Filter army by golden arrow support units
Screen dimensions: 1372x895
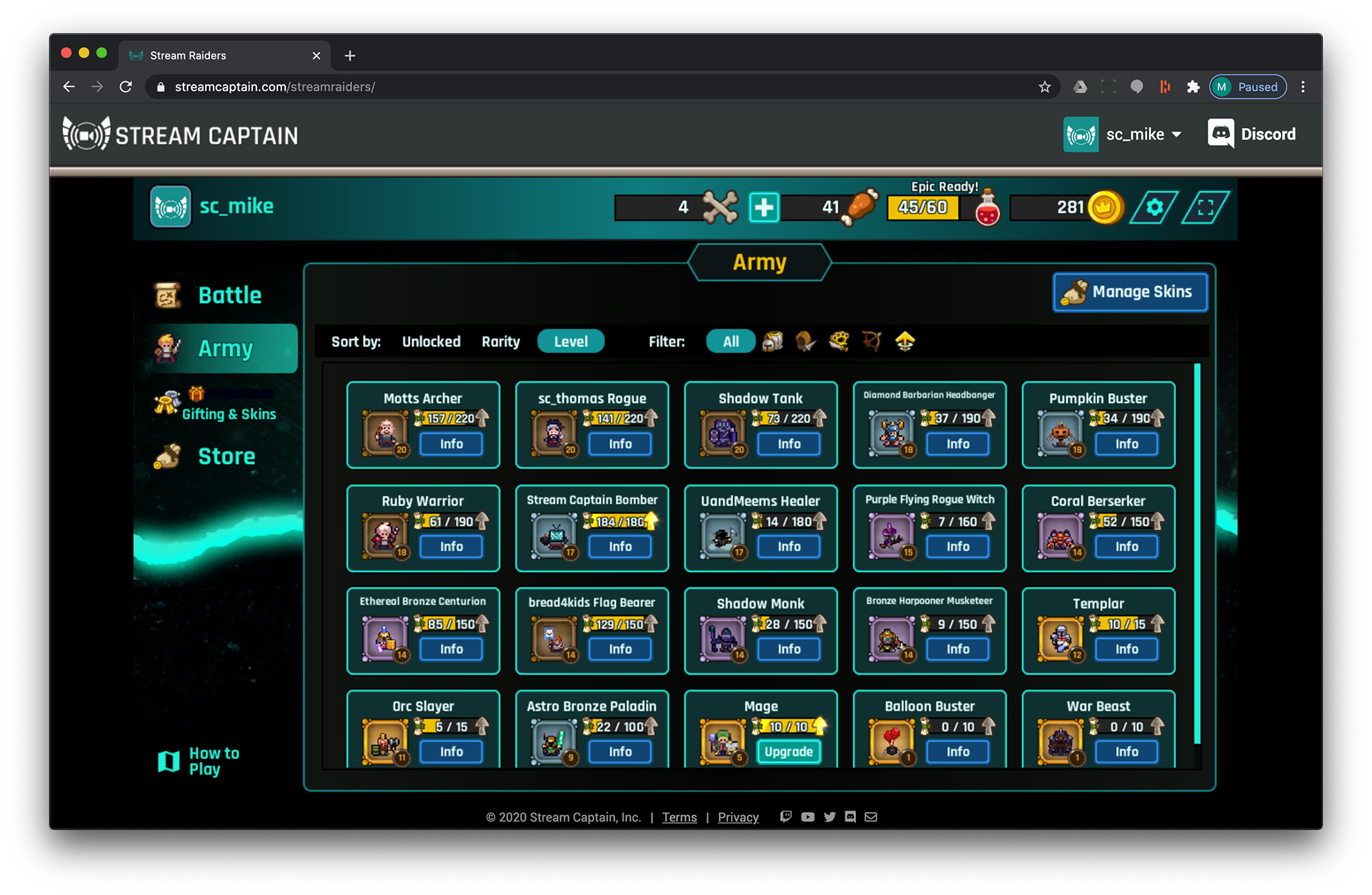point(905,342)
